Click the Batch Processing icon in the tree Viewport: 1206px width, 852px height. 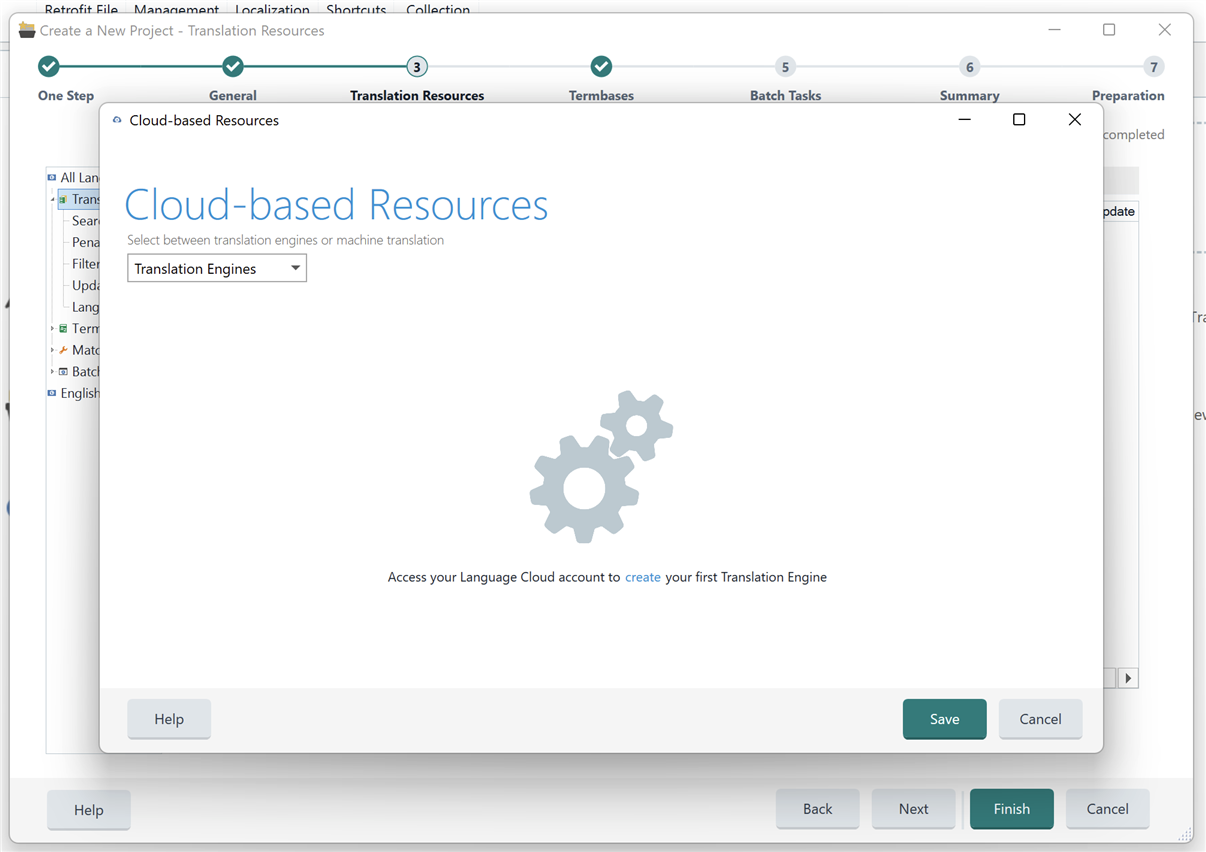click(x=63, y=371)
